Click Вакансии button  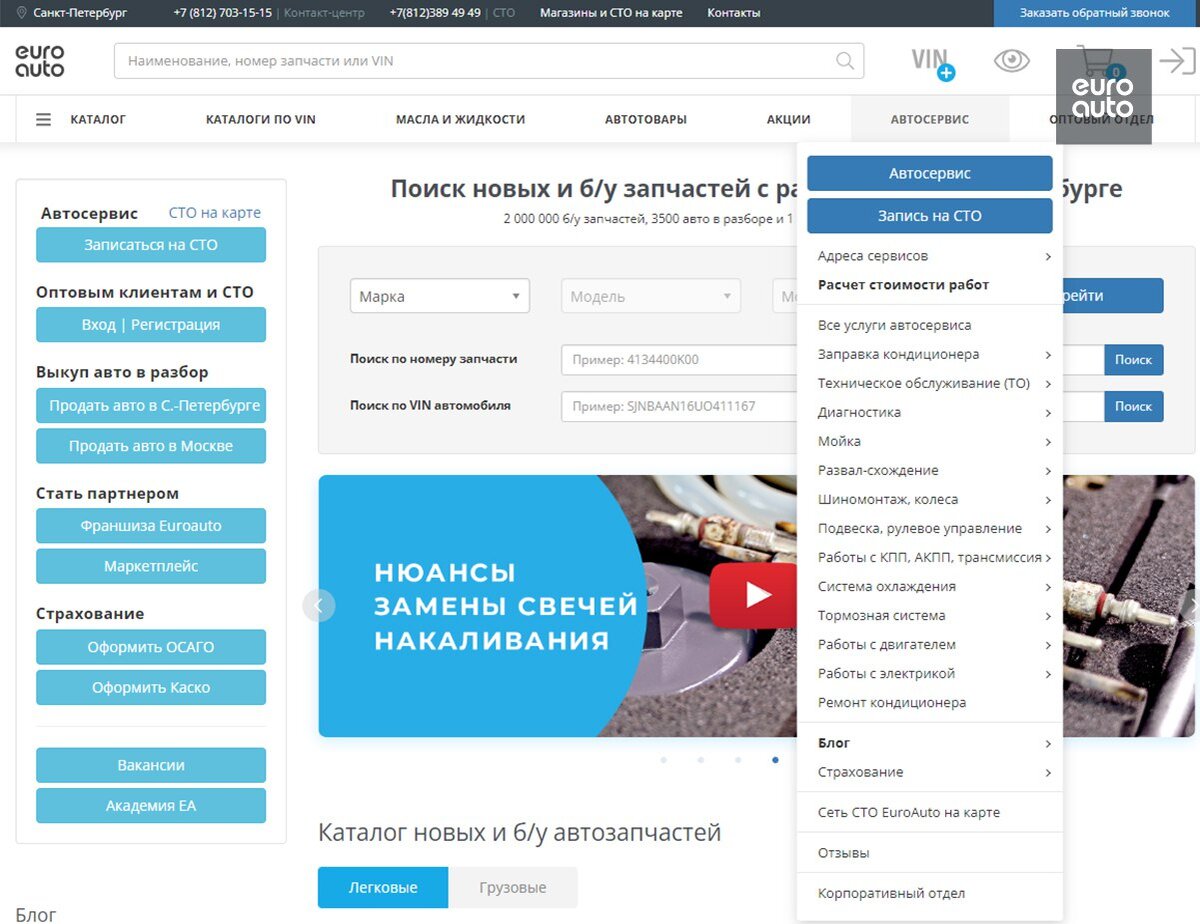151,765
